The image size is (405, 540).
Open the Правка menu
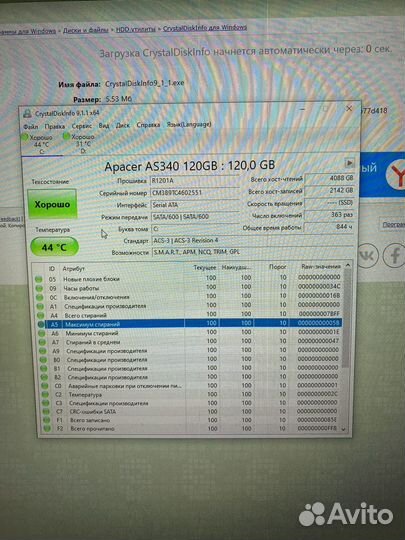tap(54, 126)
